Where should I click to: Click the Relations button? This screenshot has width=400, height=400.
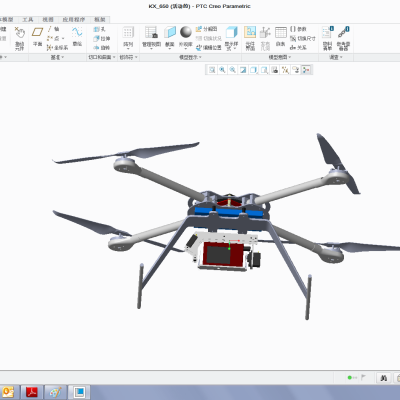(x=298, y=48)
